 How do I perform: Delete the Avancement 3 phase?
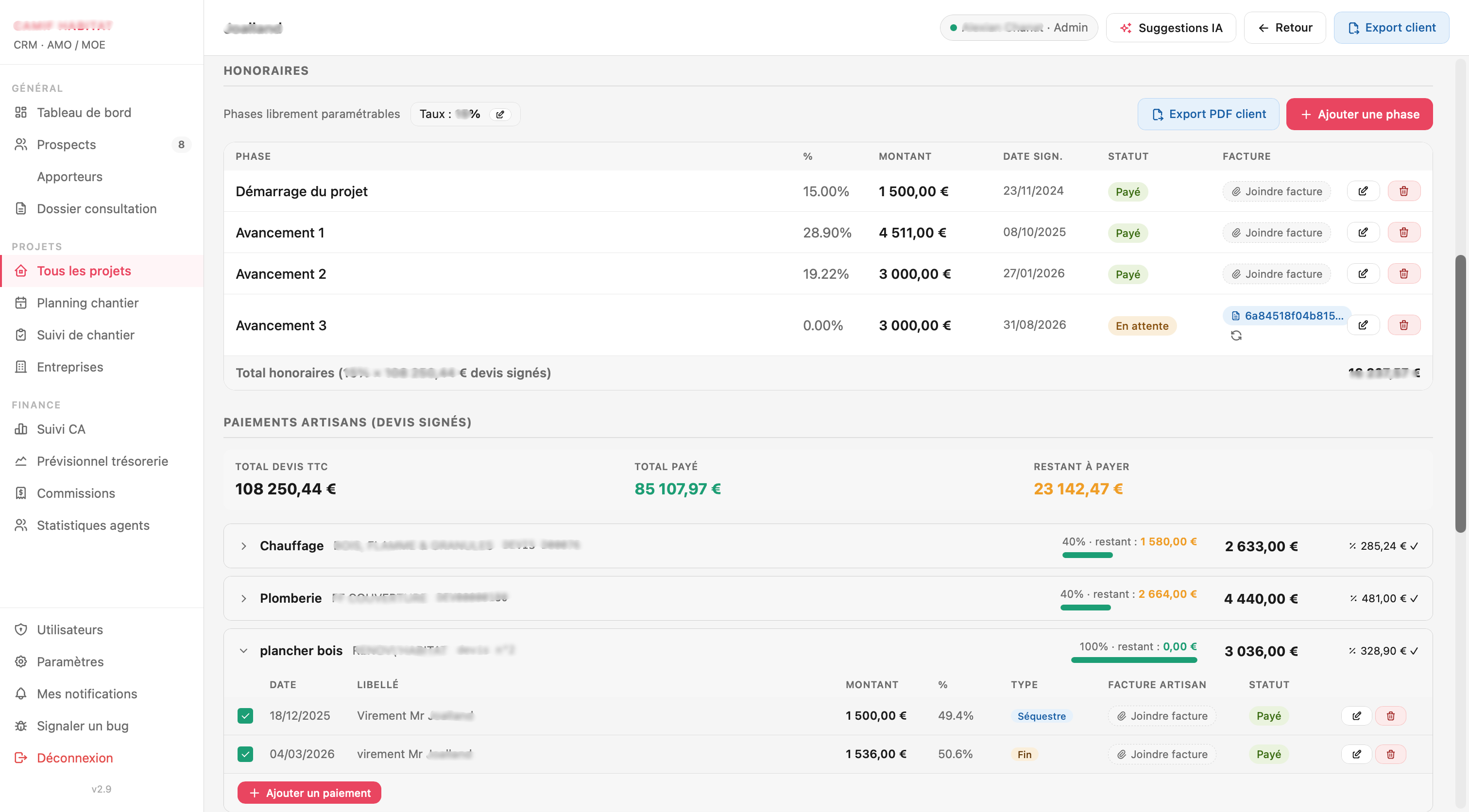coord(1403,325)
